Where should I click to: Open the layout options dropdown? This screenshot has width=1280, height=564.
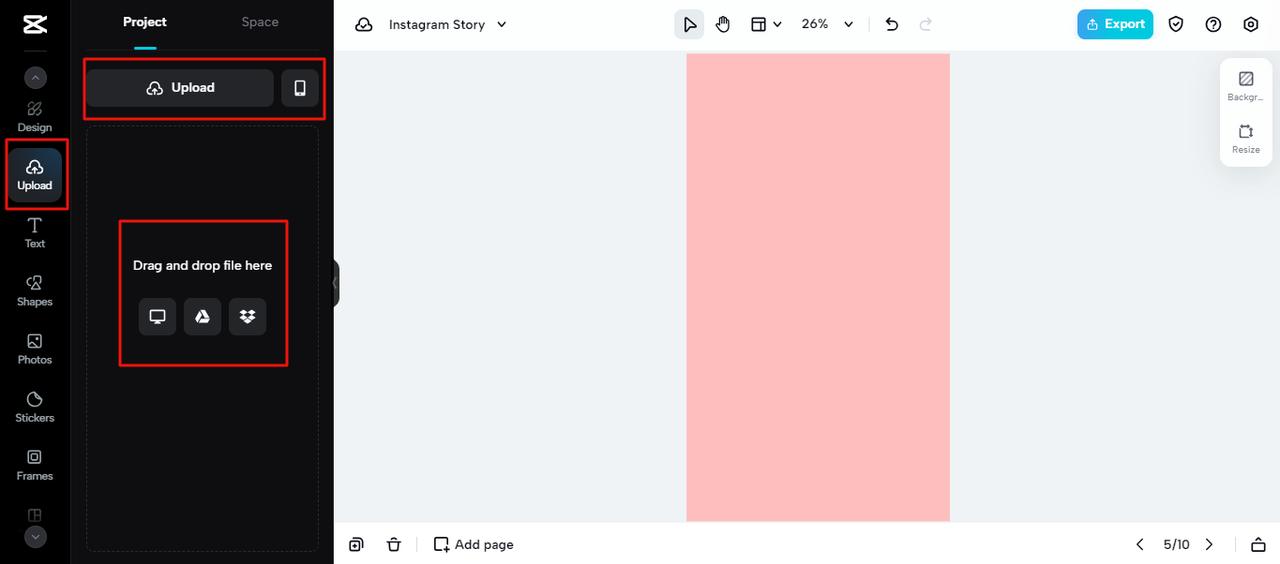[x=766, y=24]
